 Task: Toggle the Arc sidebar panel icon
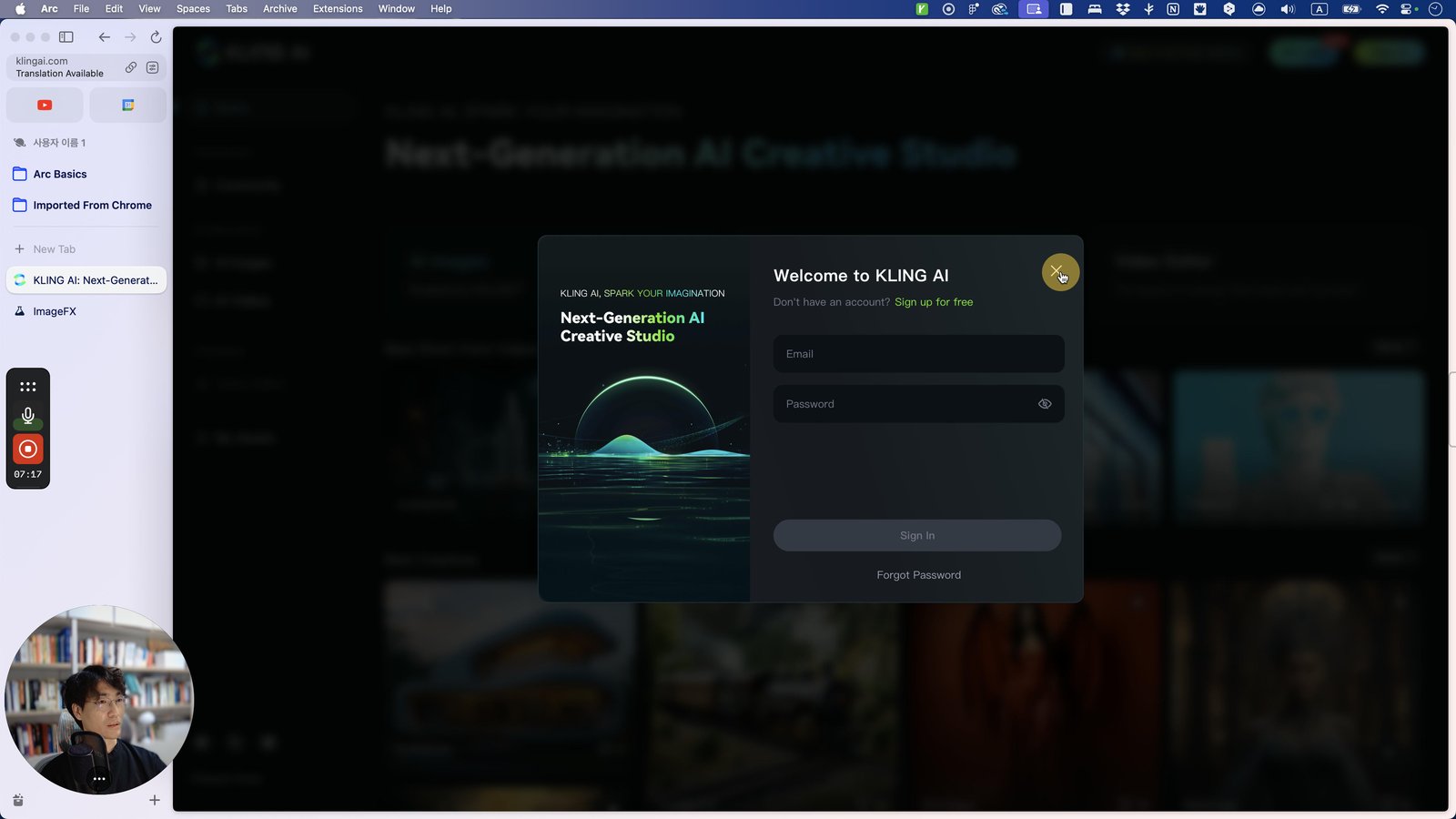pos(66,37)
